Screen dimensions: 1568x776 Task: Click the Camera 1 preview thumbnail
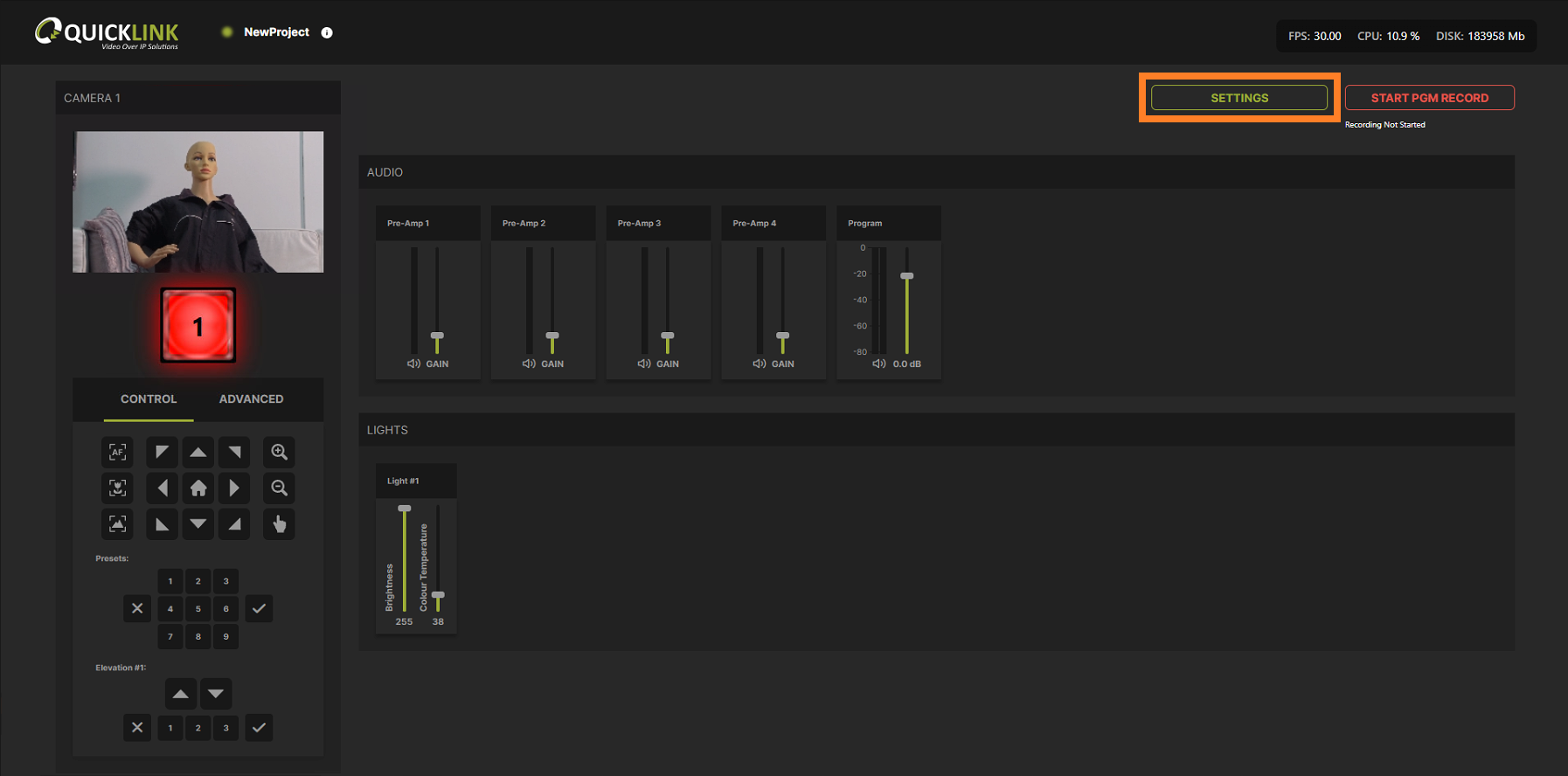click(198, 202)
